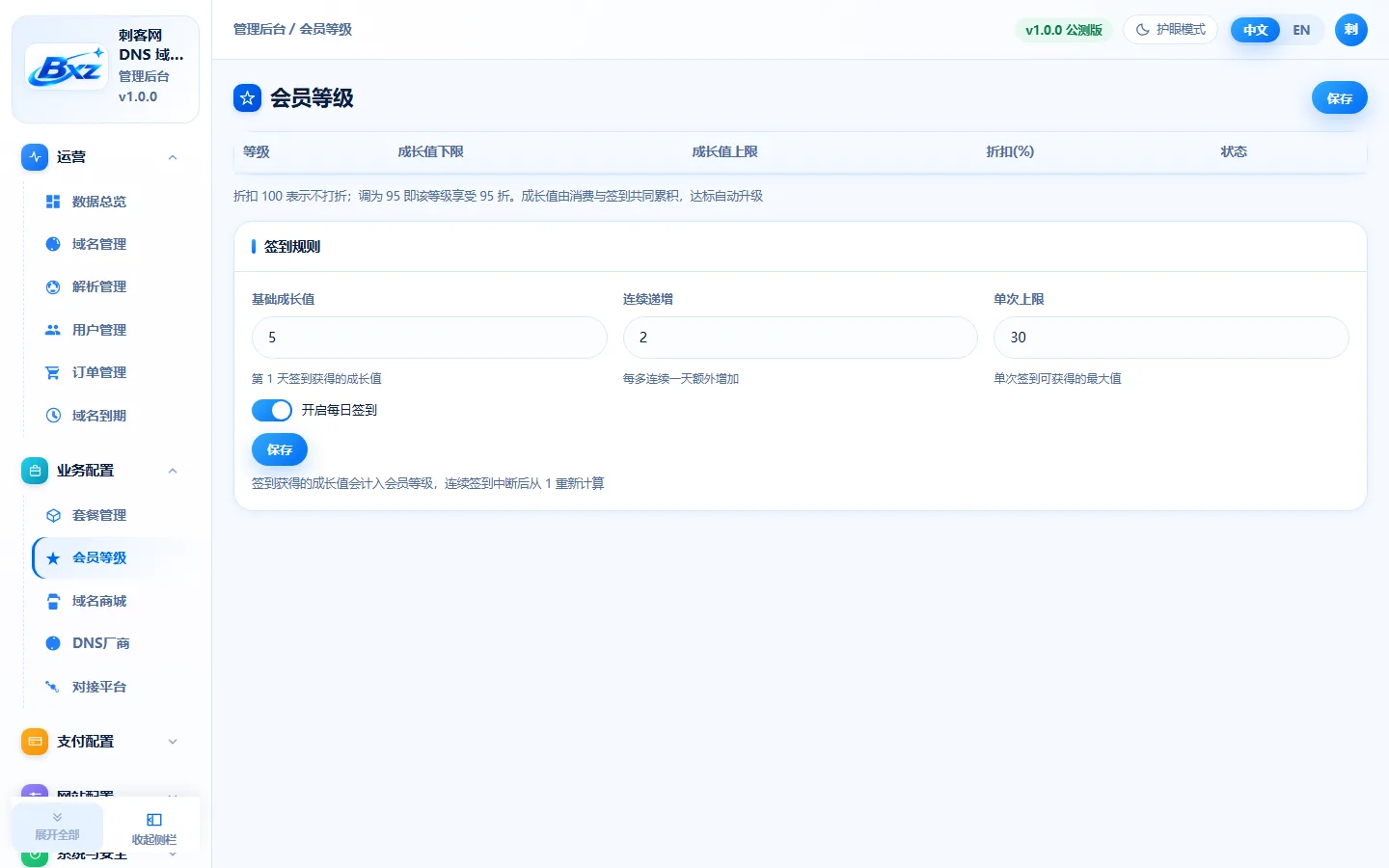The image size is (1389, 868).
Task: Select the 解析管理 sidebar icon
Action: click(53, 286)
